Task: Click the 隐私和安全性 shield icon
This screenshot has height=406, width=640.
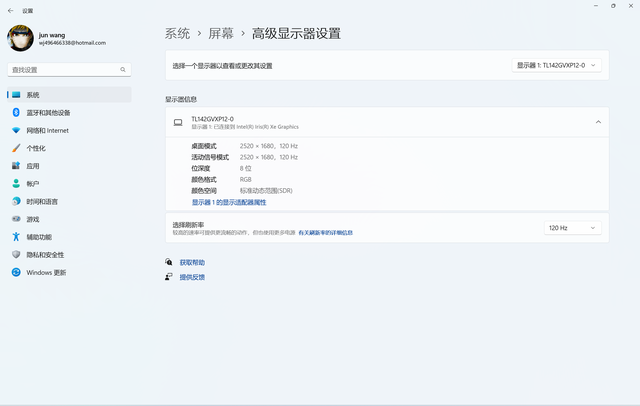Action: point(16,255)
